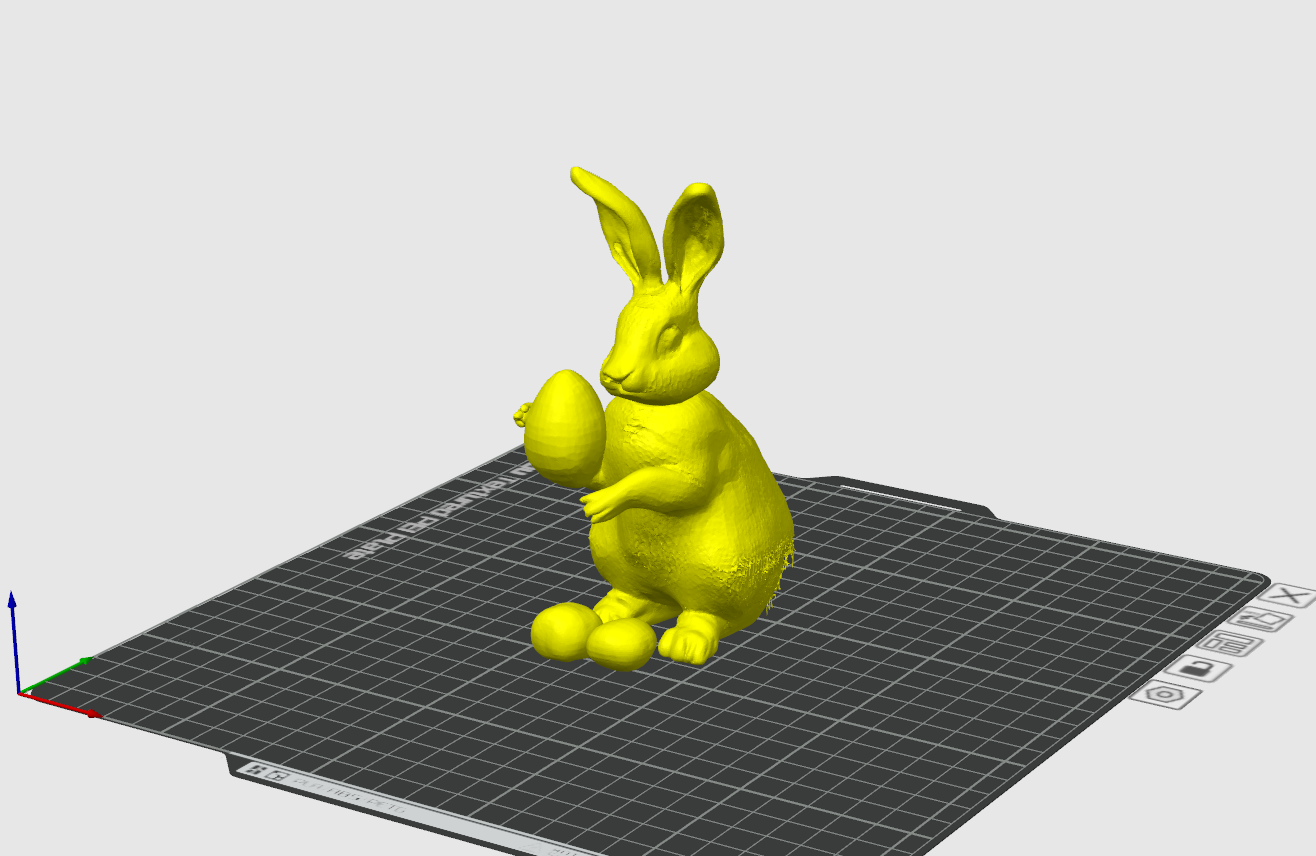Click the egg held by the bunny
Viewport: 1316px width, 856px height.
pos(564,428)
